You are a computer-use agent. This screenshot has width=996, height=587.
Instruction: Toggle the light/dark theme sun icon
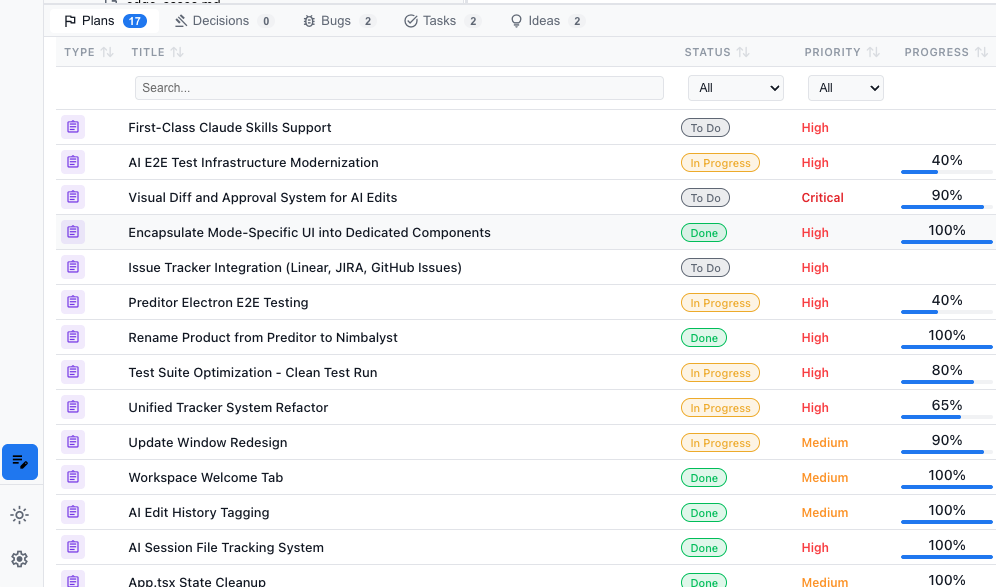[x=19, y=515]
